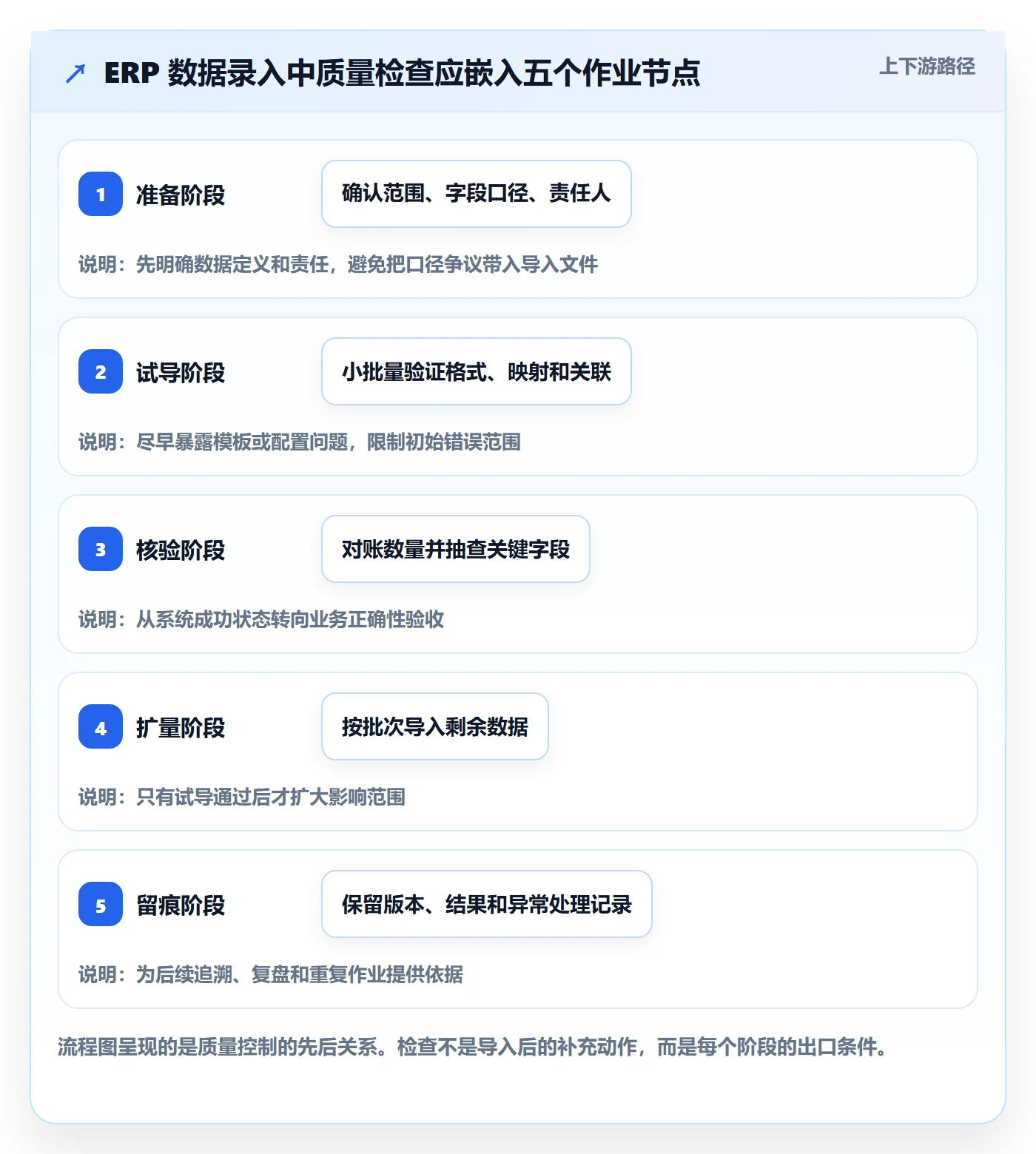Click the 留痕阶段 stage heading

(181, 905)
